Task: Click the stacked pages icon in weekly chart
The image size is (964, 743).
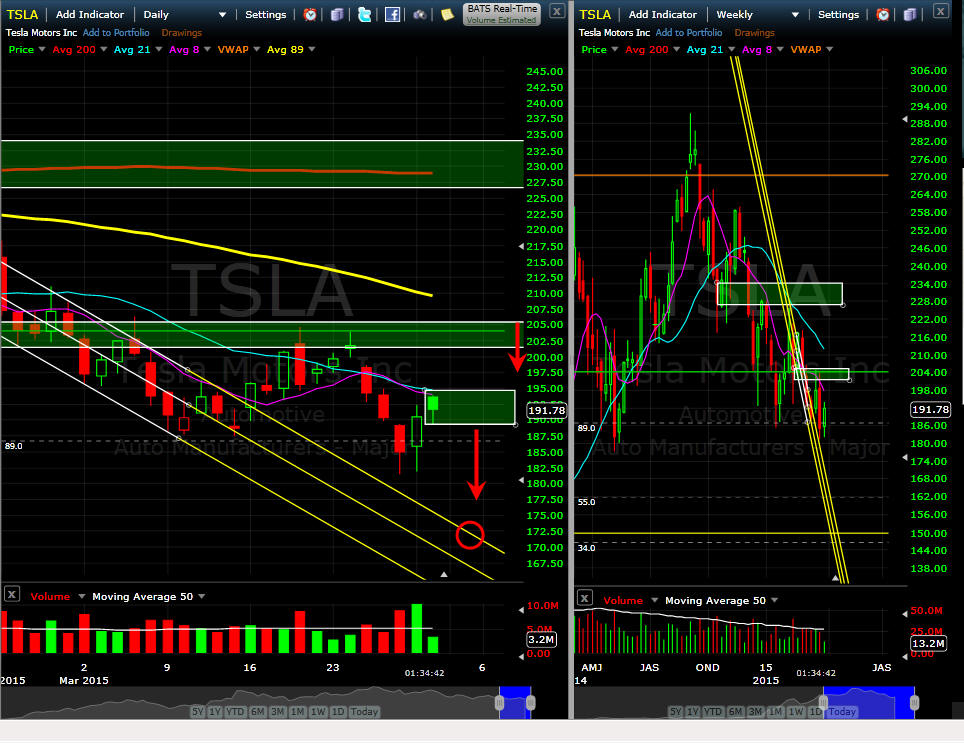Action: [x=910, y=14]
